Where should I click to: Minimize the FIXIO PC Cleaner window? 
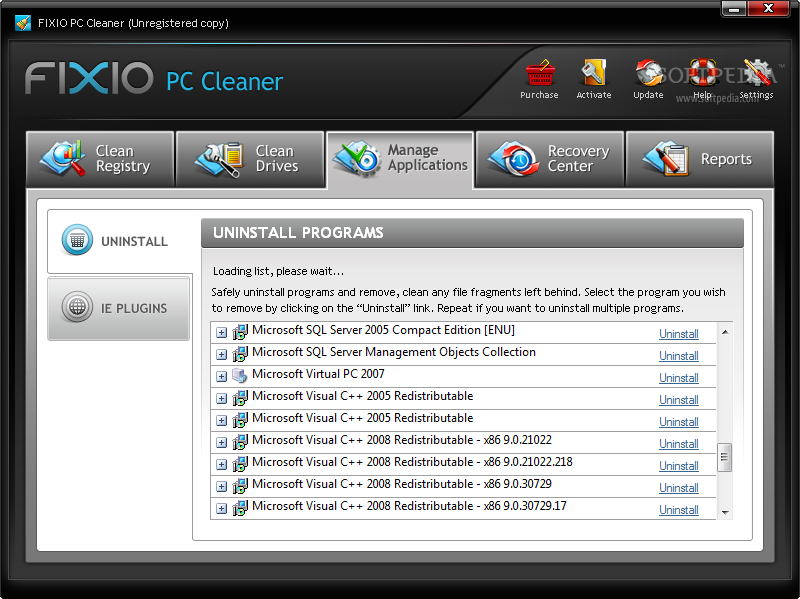coord(734,9)
